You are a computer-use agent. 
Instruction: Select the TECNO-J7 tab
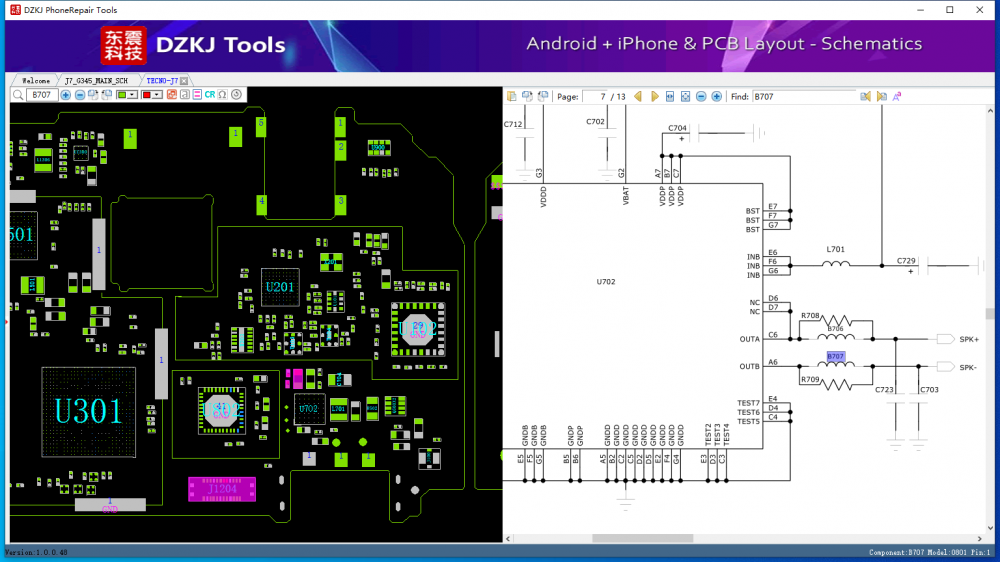pos(162,81)
